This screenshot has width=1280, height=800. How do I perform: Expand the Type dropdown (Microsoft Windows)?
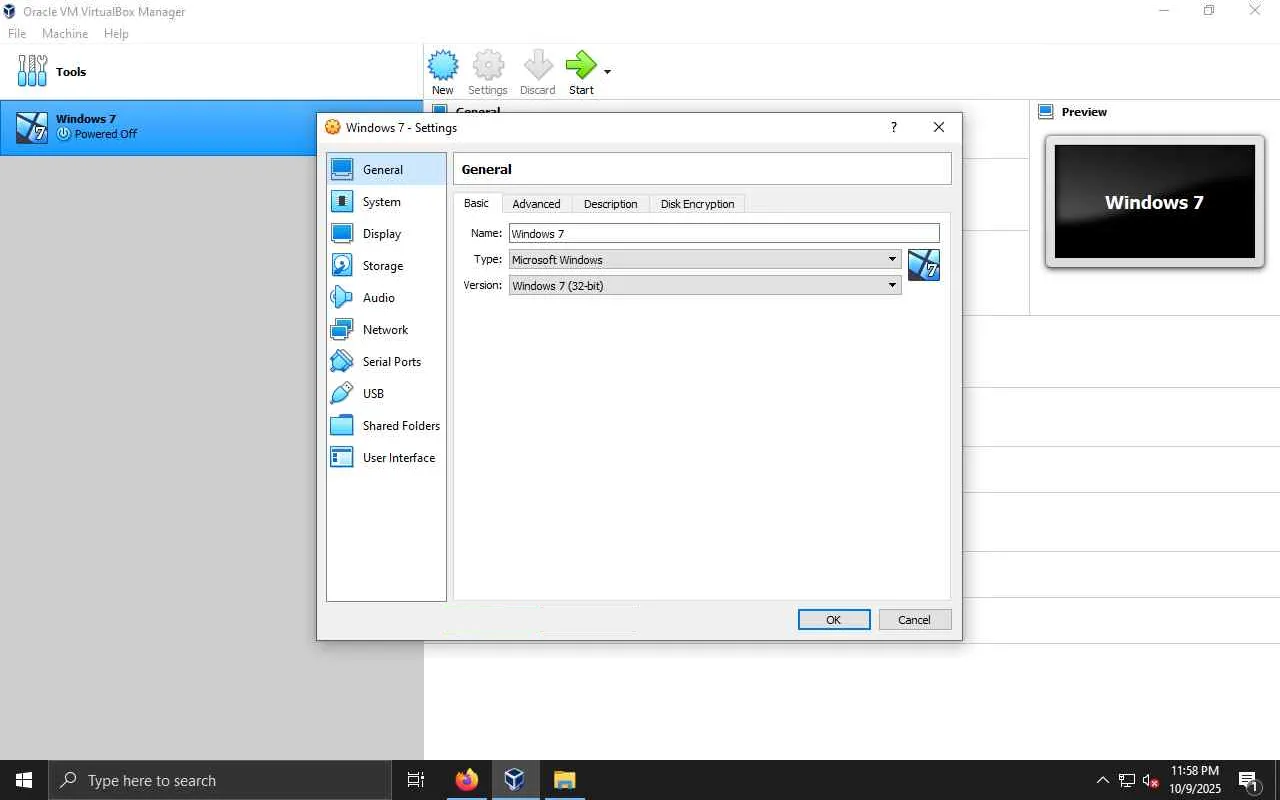coord(705,259)
